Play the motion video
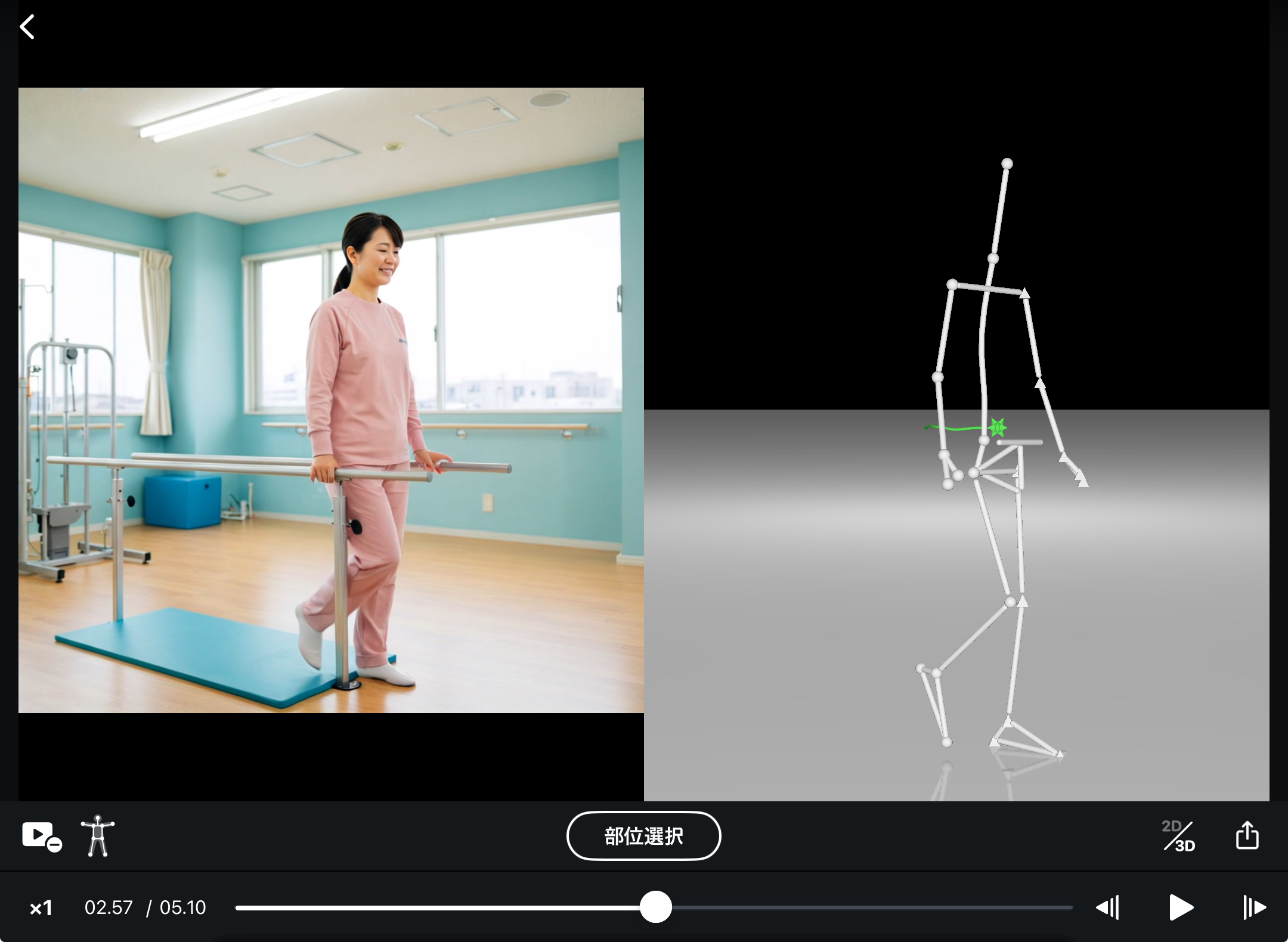 click(x=1181, y=907)
